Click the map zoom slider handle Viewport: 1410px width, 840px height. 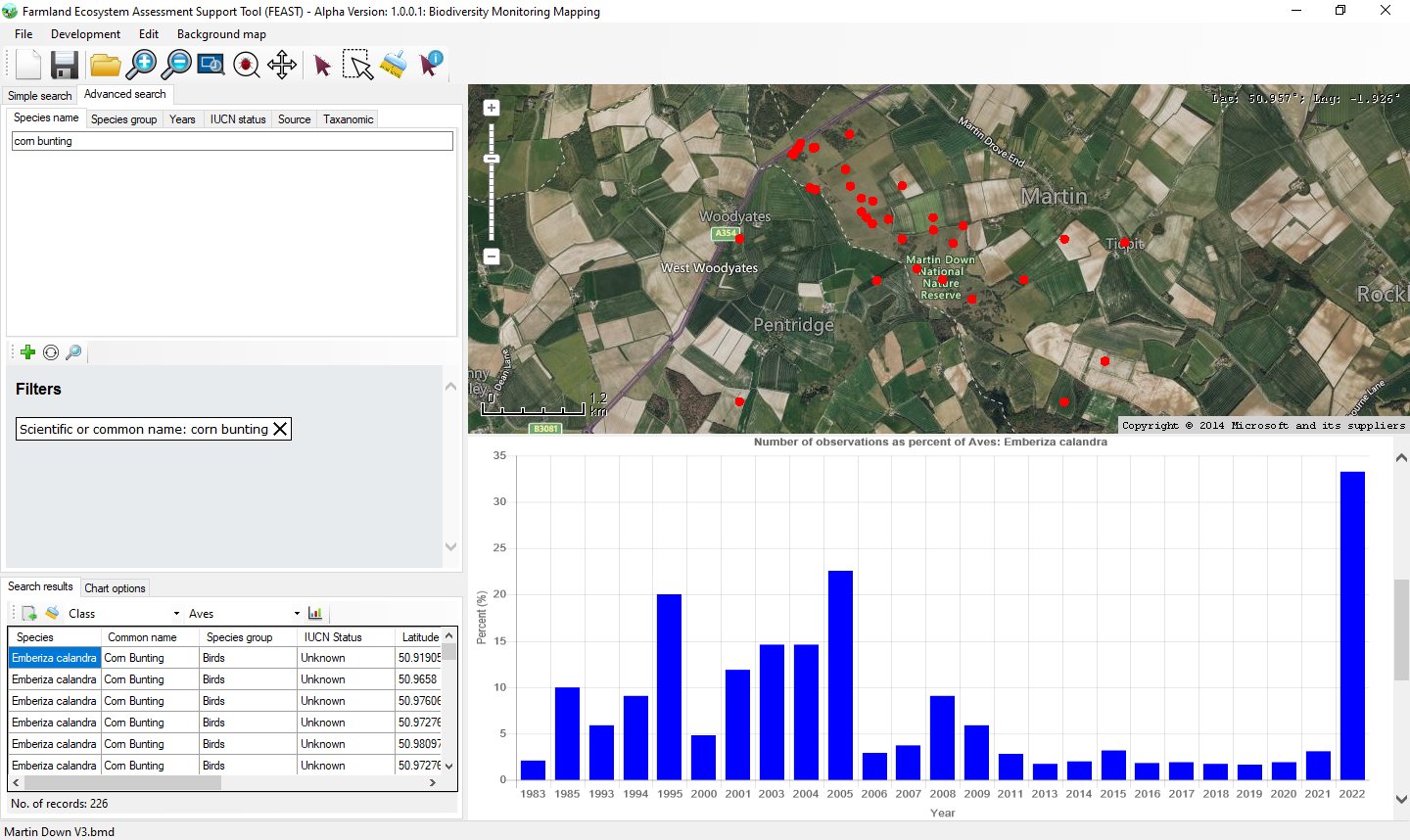pos(492,159)
